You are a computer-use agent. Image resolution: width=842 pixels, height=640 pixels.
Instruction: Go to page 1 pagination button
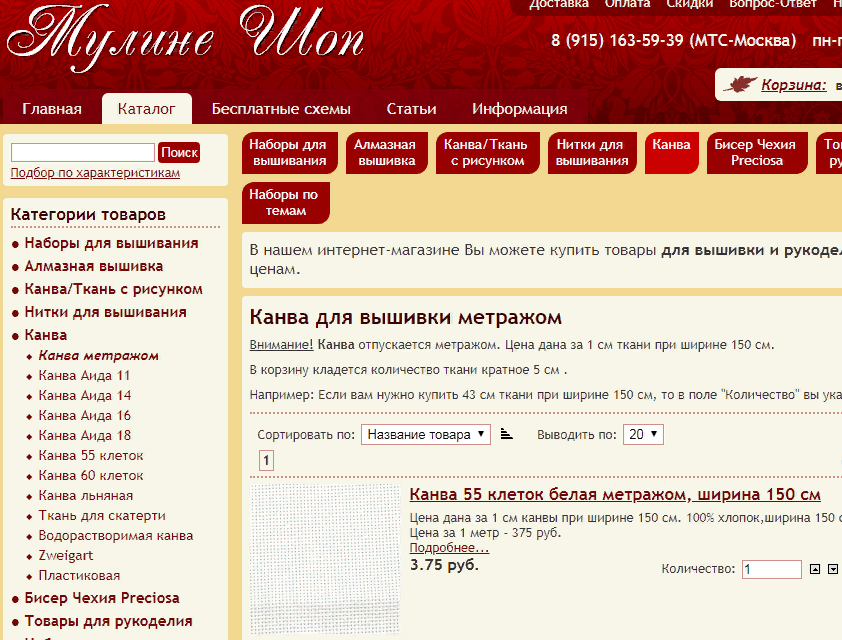click(266, 461)
